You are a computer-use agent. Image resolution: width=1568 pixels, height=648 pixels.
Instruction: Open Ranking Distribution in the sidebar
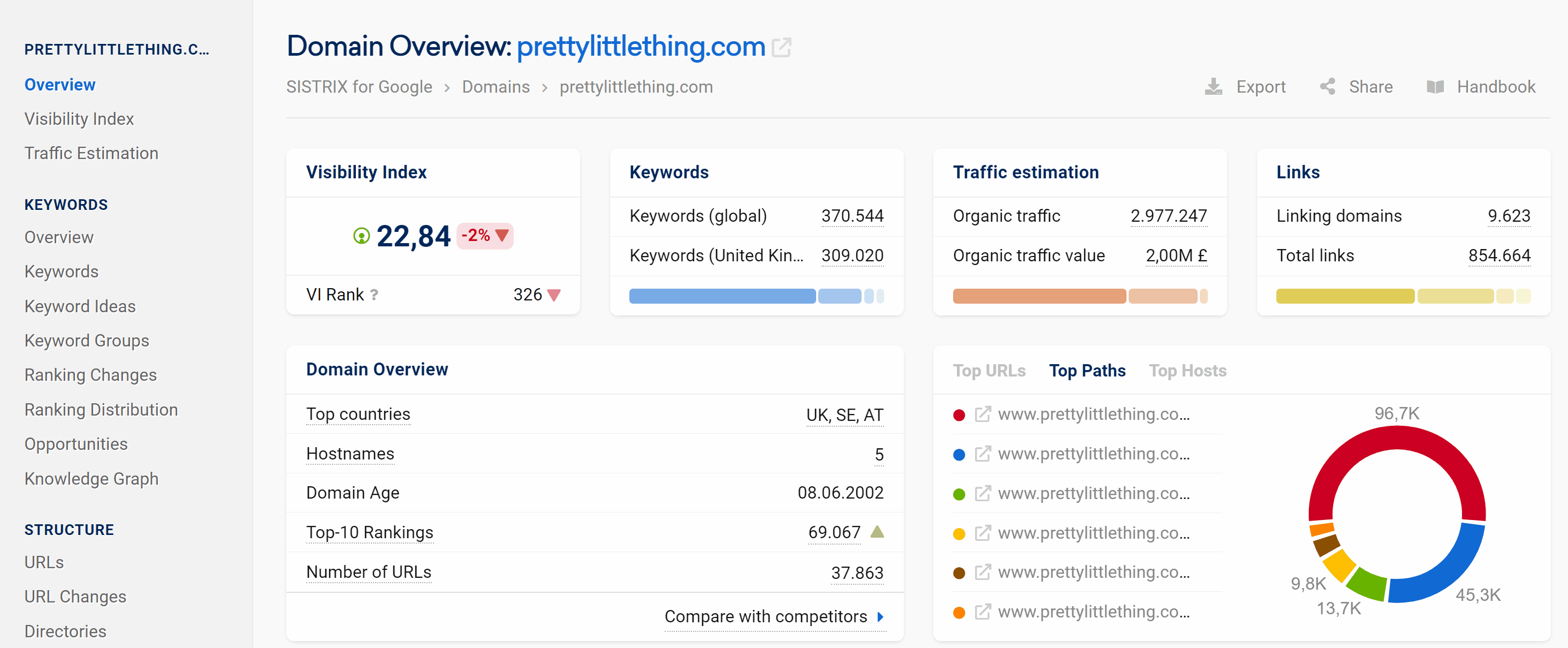[x=101, y=409]
